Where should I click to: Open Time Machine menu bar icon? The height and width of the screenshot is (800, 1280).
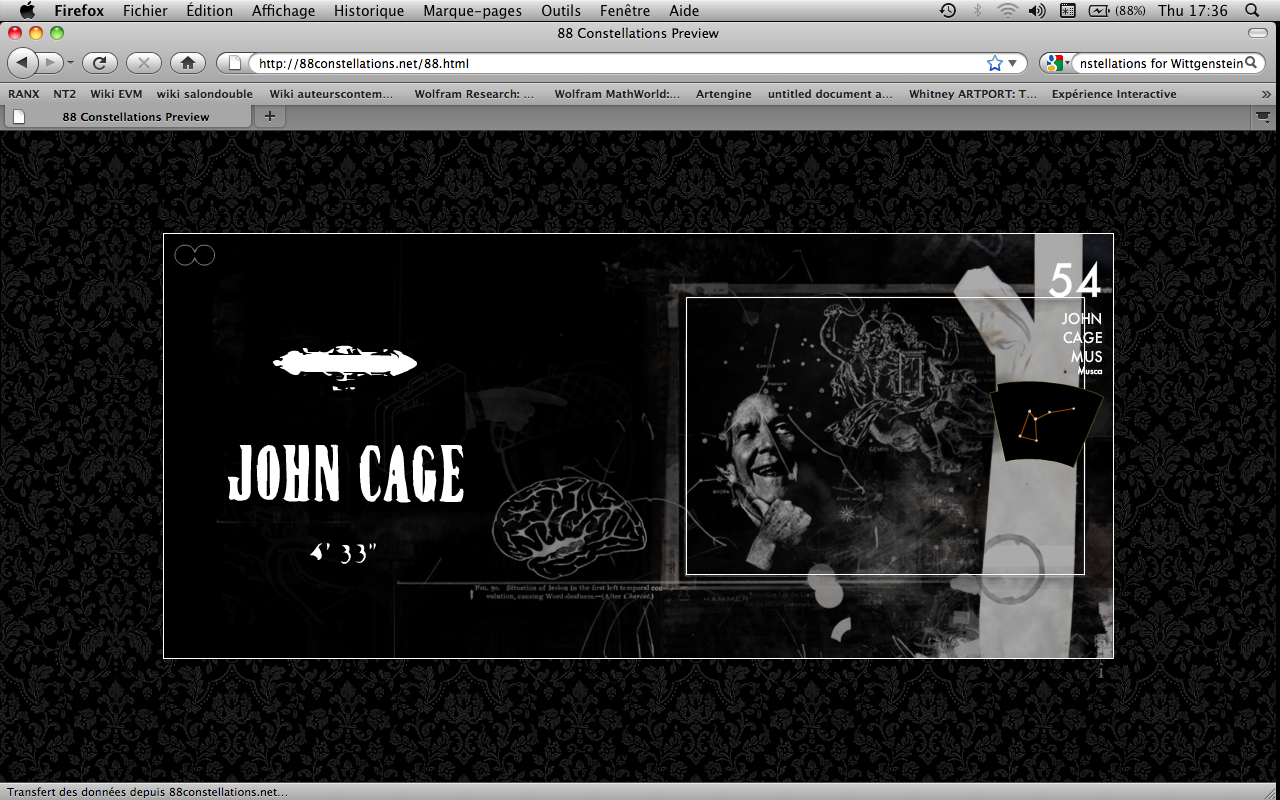[948, 11]
